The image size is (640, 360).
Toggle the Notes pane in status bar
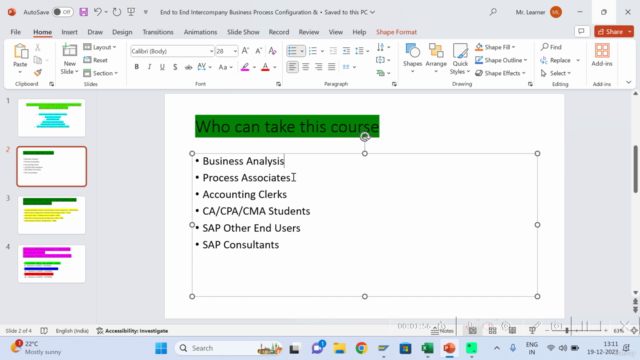[x=442, y=331]
